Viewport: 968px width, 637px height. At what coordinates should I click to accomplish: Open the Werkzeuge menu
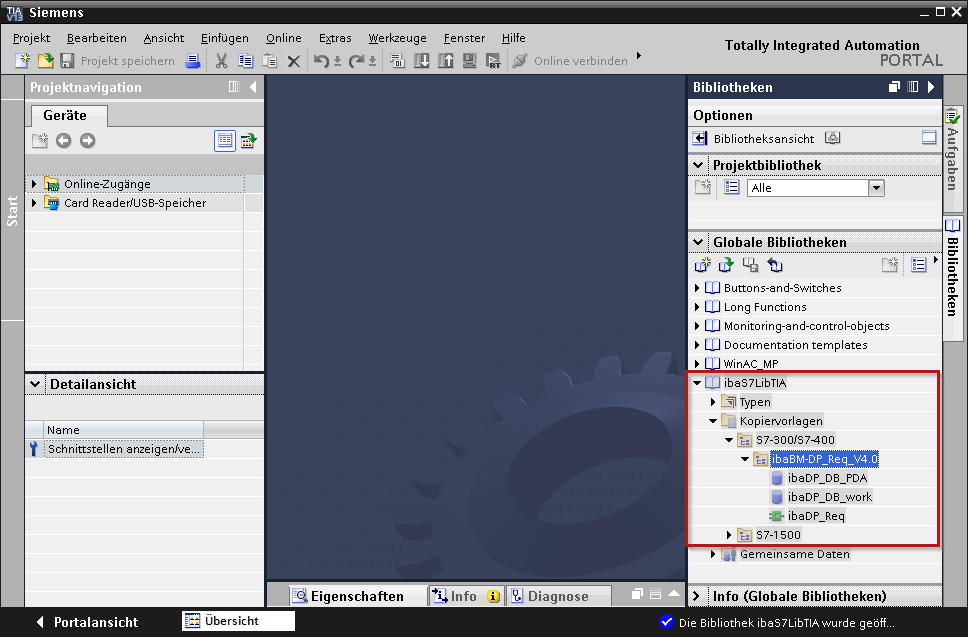[398, 38]
